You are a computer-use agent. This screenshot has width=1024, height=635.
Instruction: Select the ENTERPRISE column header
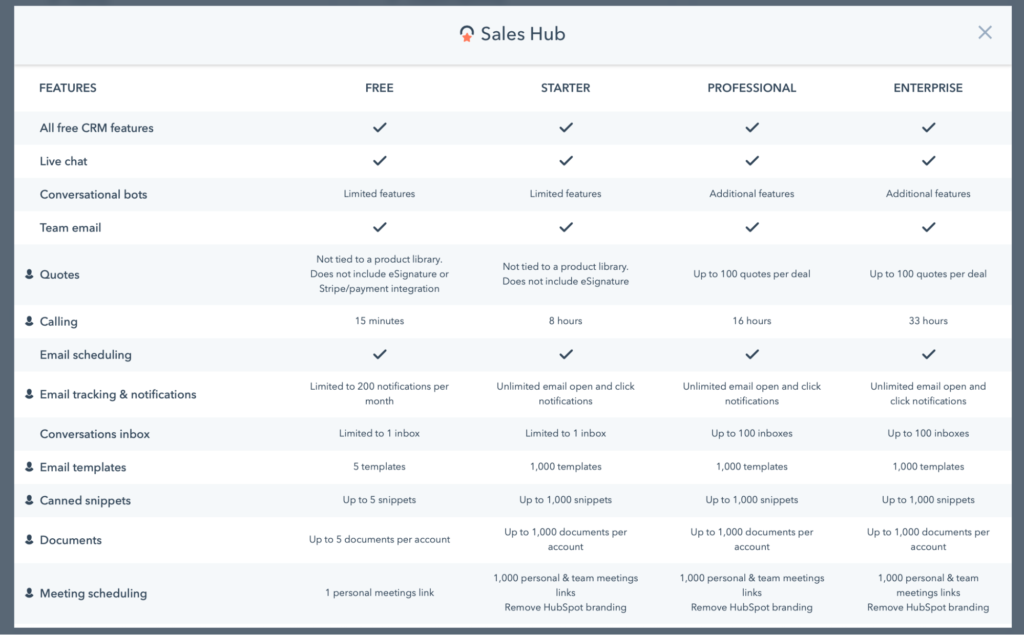coord(928,88)
